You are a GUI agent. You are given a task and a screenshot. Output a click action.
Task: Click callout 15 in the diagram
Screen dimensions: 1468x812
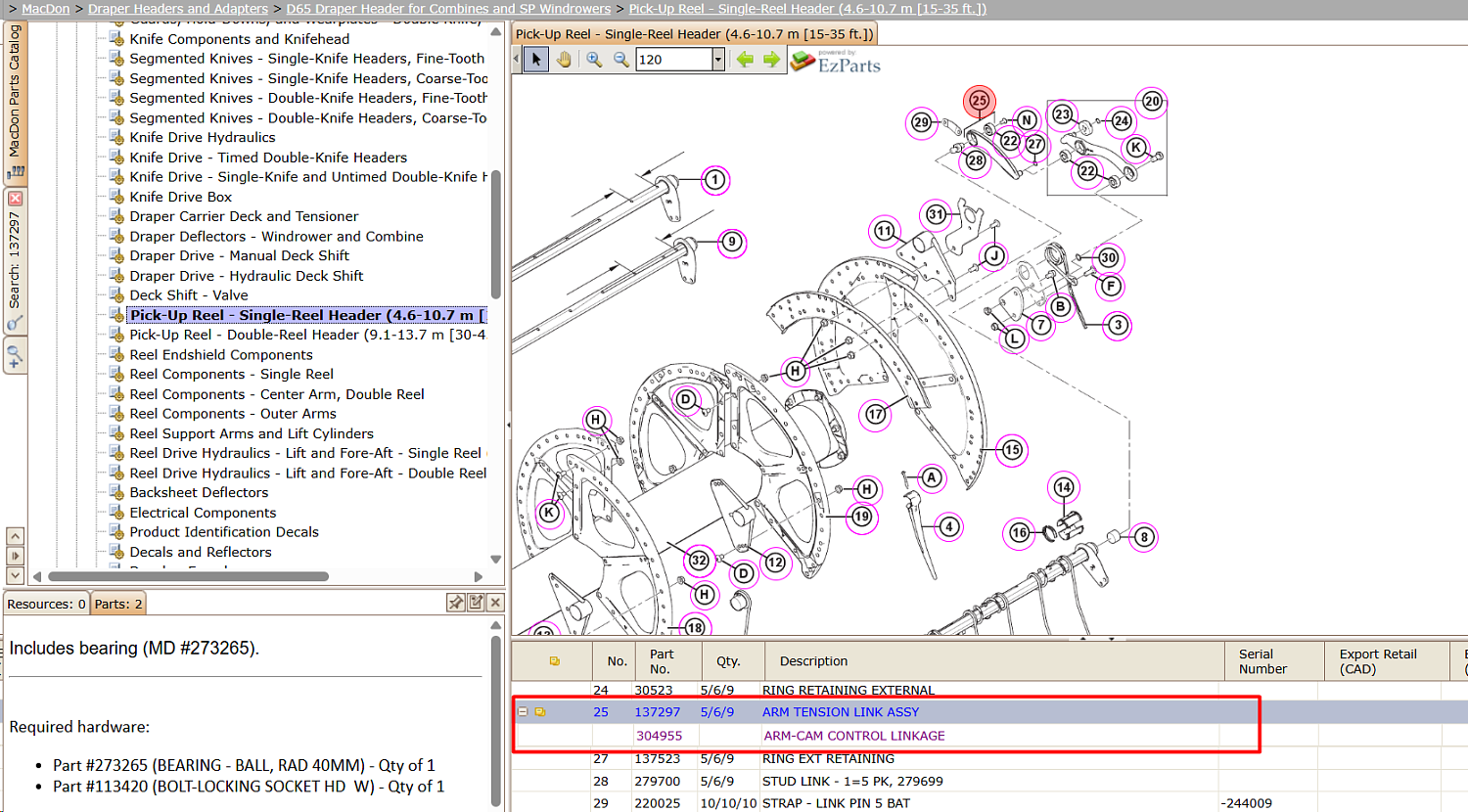click(x=1012, y=450)
